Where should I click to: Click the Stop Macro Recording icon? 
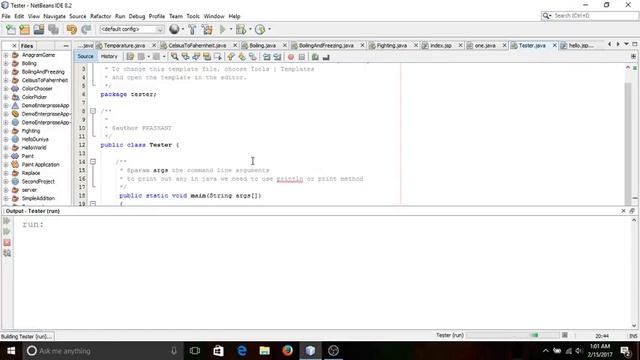click(x=302, y=57)
